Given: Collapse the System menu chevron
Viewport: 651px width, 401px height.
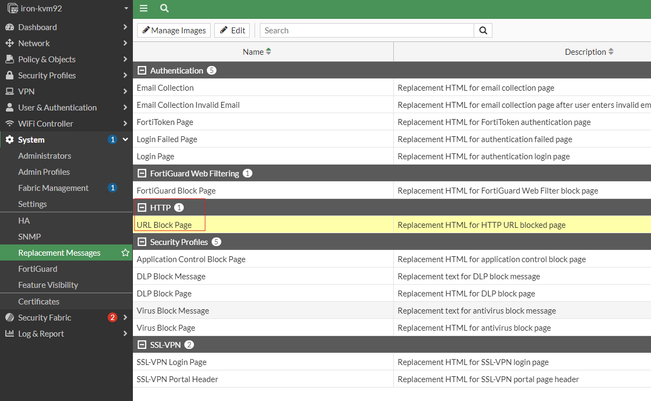Looking at the screenshot, I should pyautogui.click(x=125, y=139).
